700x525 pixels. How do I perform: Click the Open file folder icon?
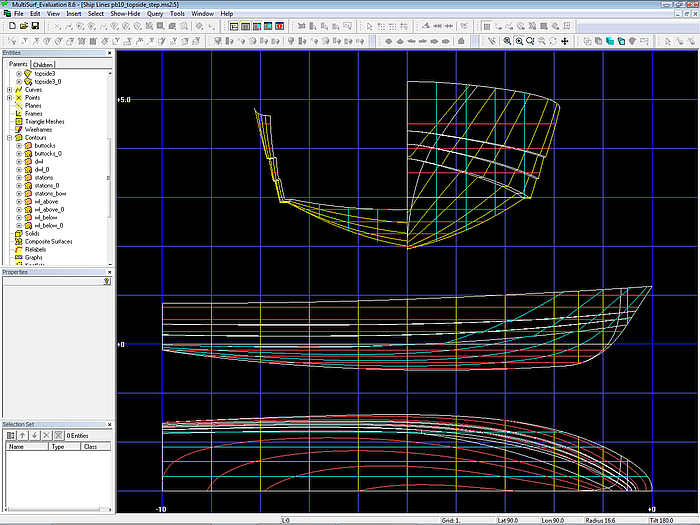click(x=22, y=25)
